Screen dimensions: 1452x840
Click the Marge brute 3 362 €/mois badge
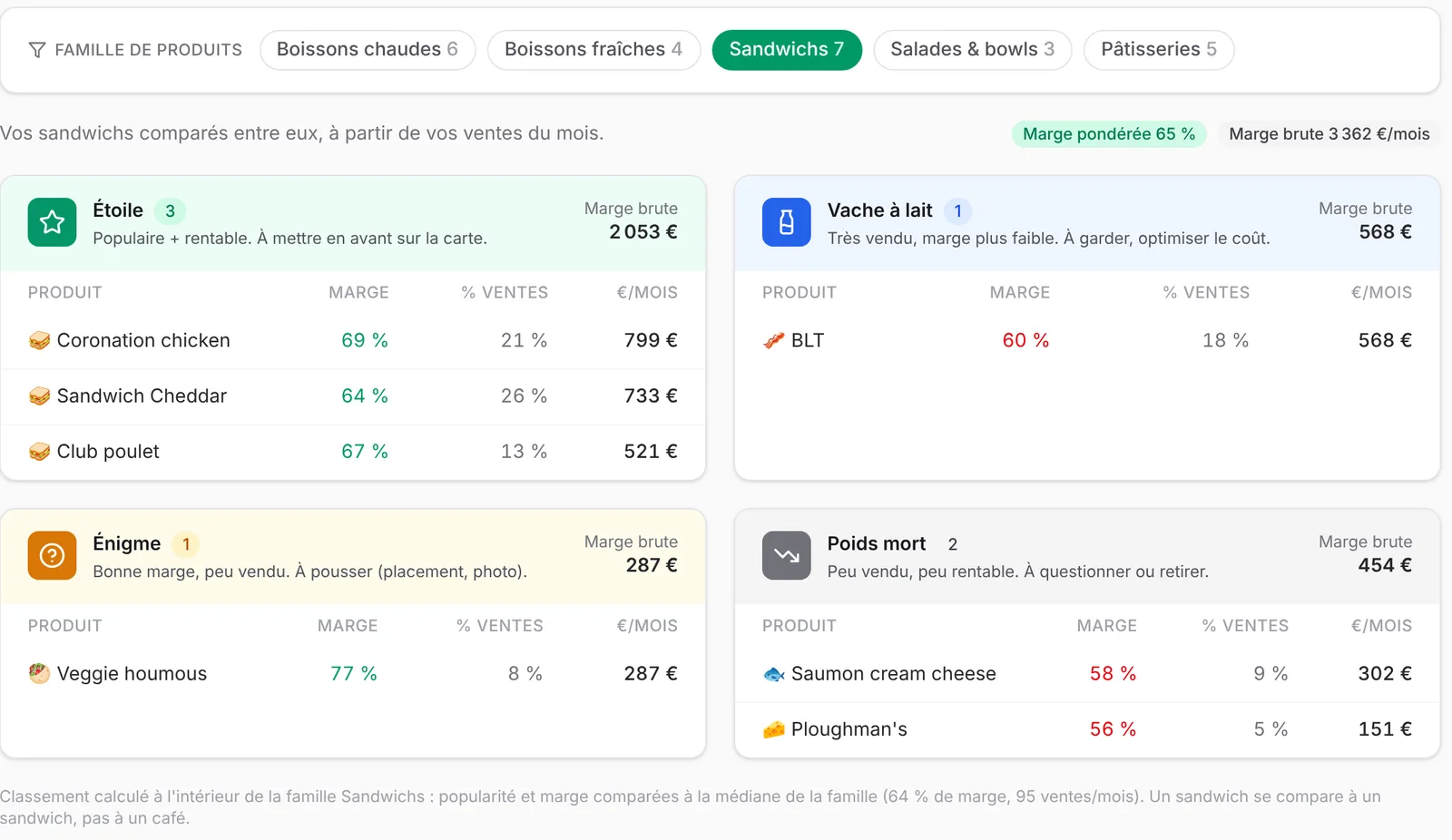coord(1329,134)
